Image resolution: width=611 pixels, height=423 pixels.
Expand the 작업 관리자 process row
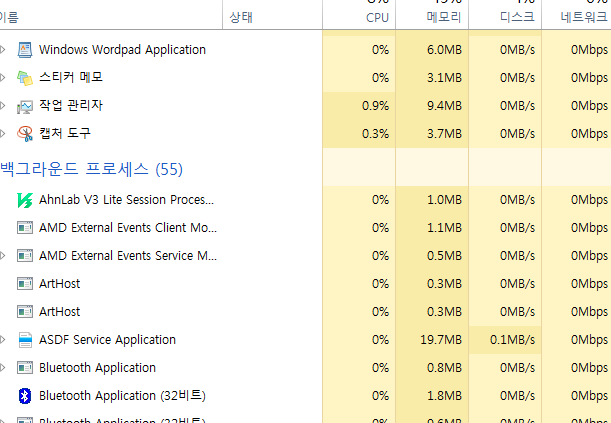pyautogui.click(x=3, y=106)
